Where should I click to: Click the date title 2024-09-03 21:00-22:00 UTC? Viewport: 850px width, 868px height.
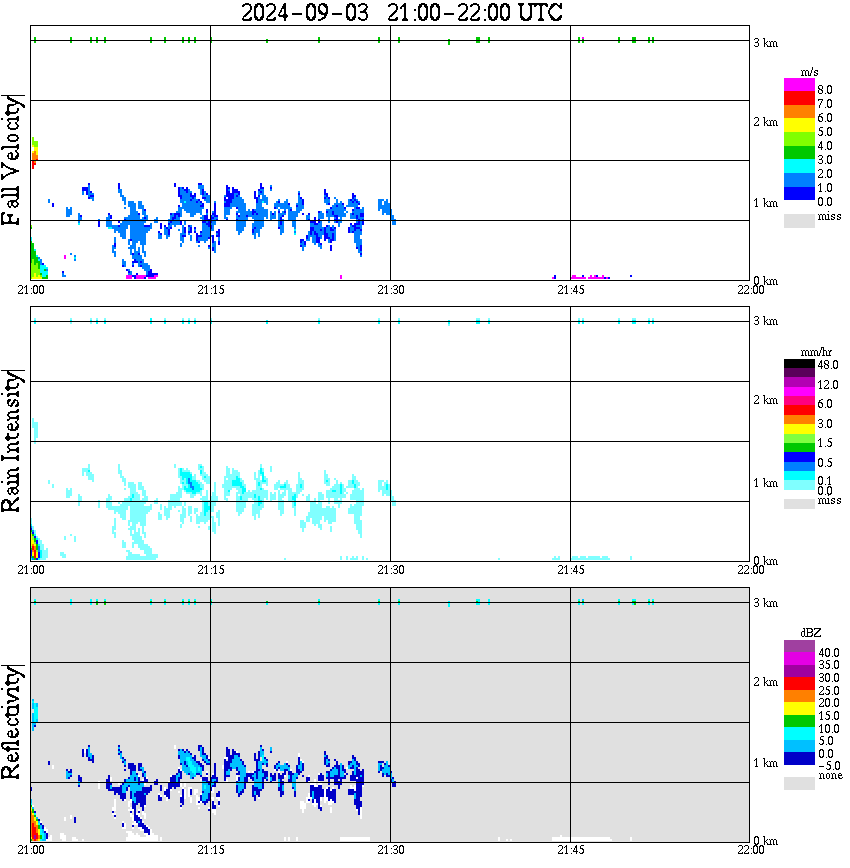401,12
